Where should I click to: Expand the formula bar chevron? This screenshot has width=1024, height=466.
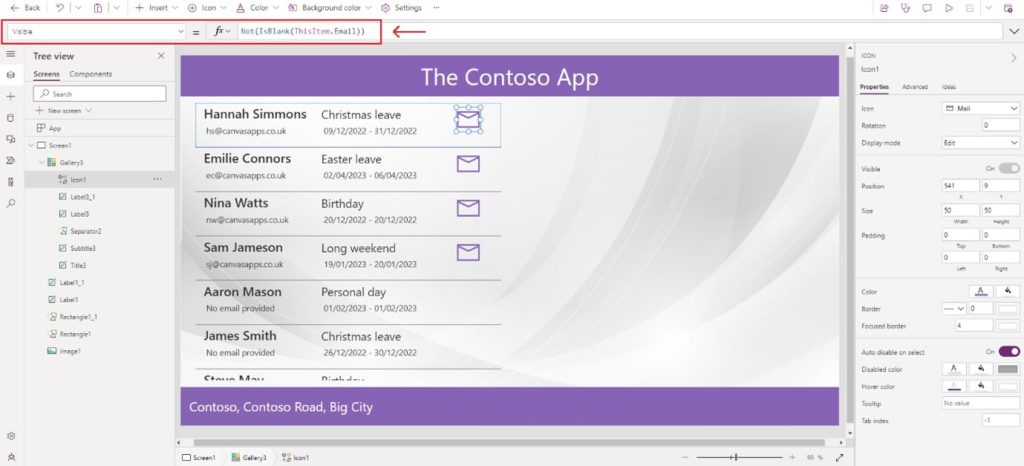point(1014,31)
